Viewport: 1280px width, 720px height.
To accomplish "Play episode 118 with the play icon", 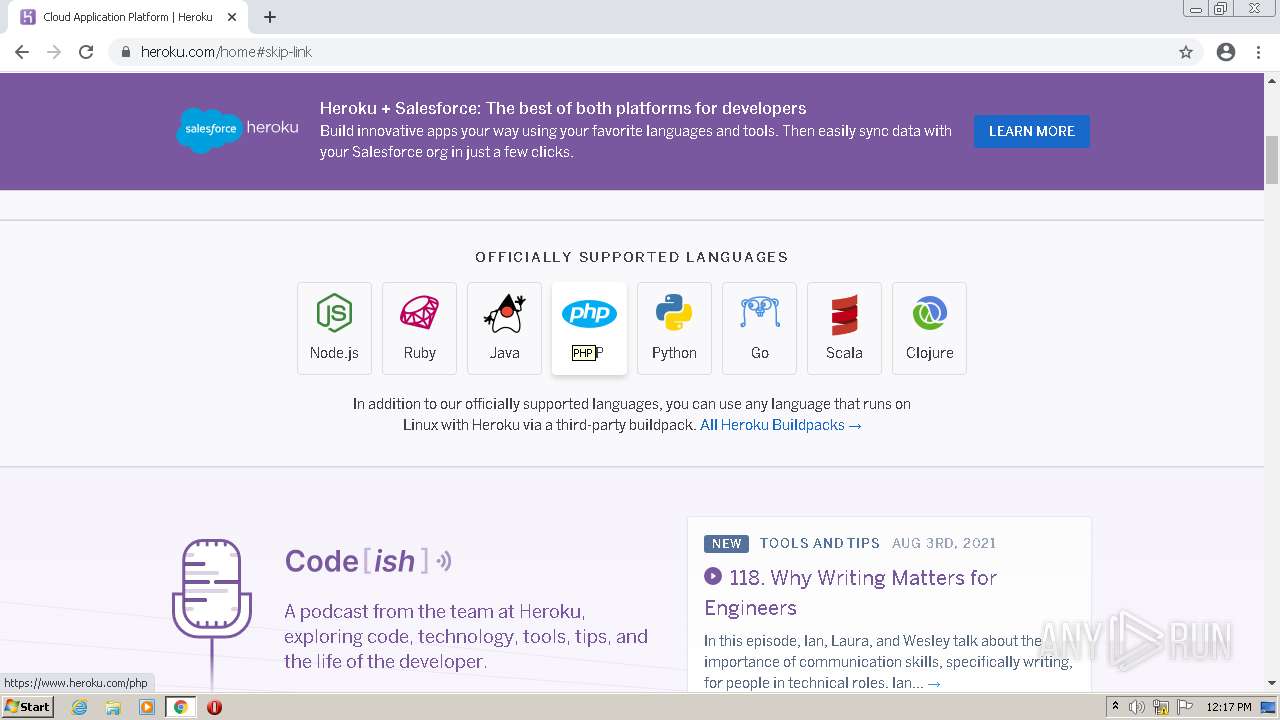I will [713, 576].
